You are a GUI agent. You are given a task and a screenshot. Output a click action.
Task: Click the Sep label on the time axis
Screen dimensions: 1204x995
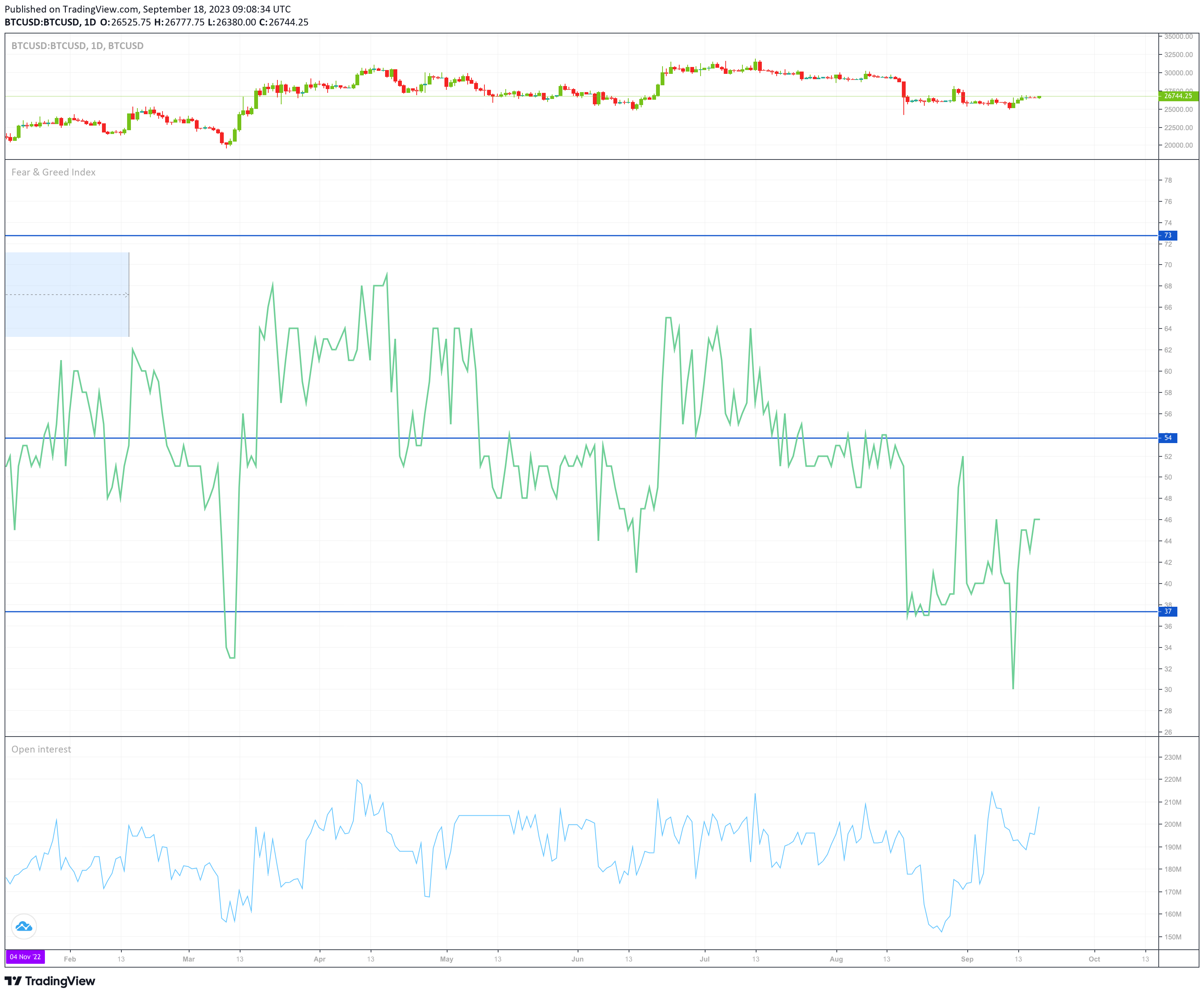click(x=967, y=959)
